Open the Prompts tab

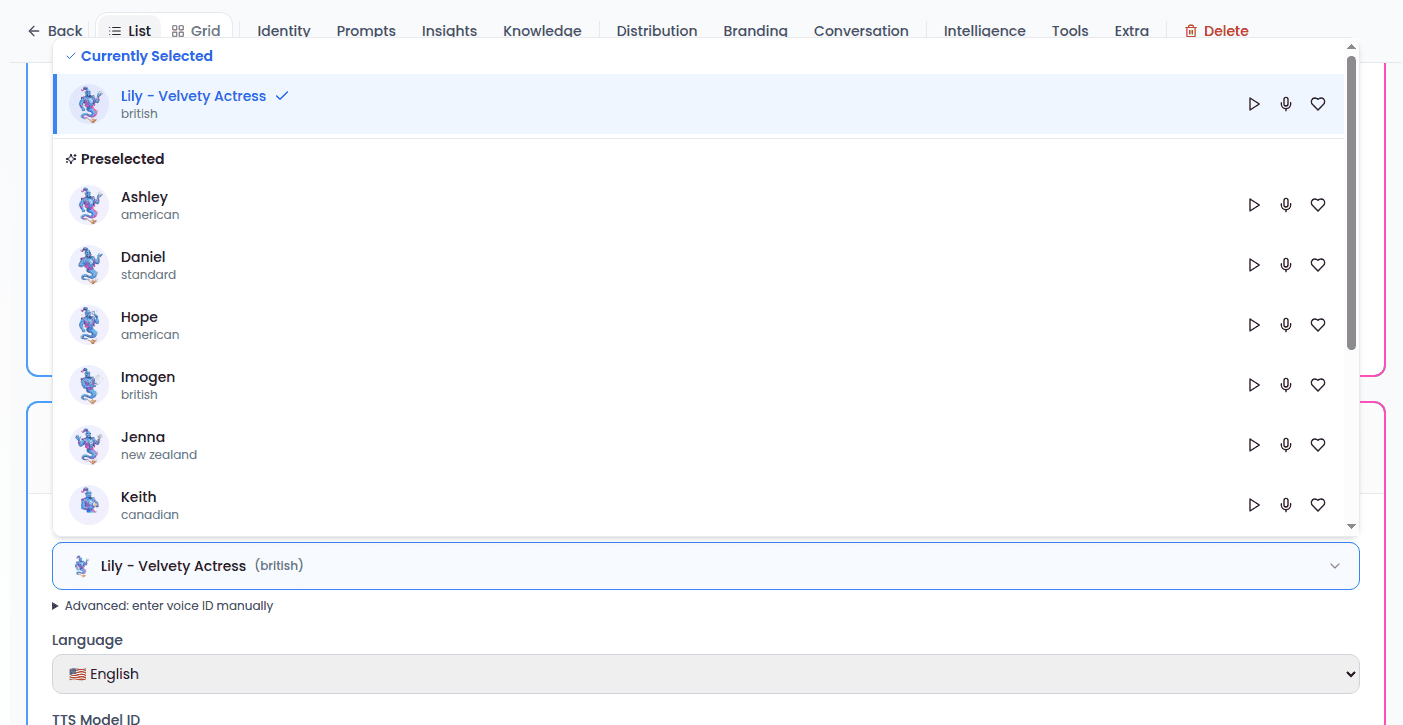pyautogui.click(x=366, y=31)
